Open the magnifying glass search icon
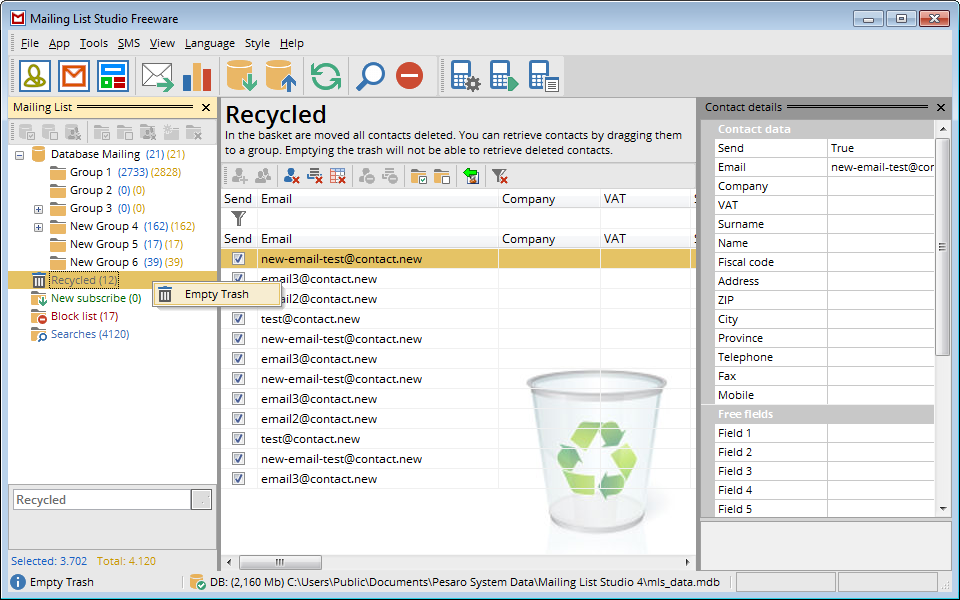960x600 pixels. [x=370, y=76]
